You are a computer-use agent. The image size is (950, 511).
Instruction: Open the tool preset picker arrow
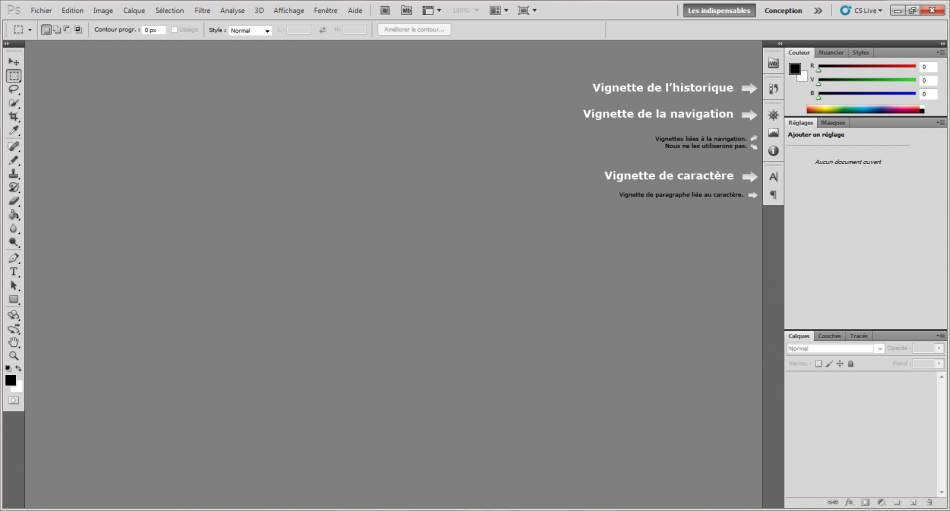point(30,30)
